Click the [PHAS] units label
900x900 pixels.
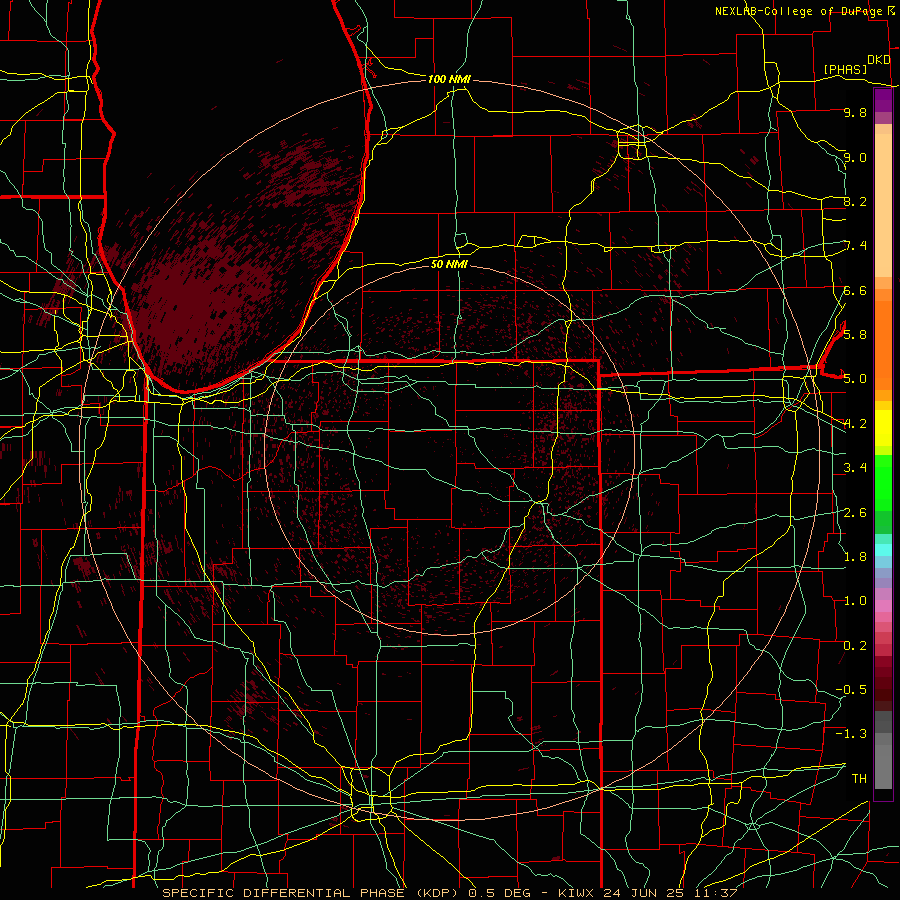coord(845,70)
